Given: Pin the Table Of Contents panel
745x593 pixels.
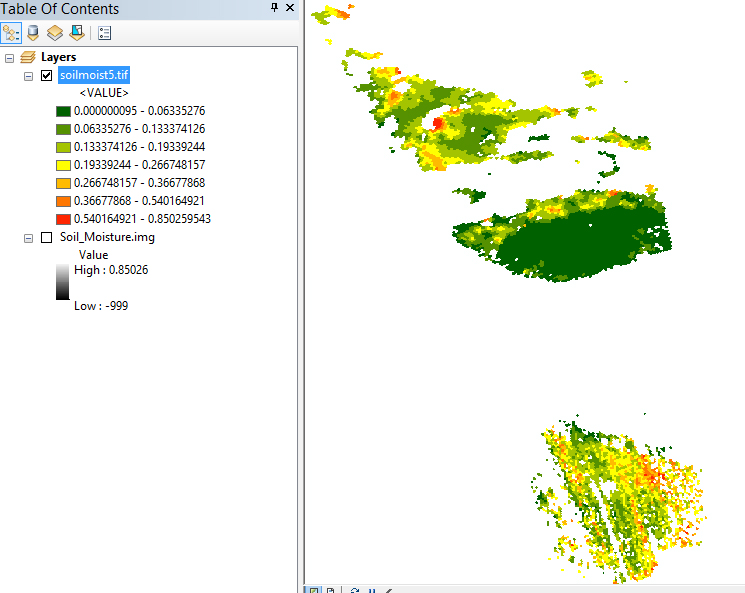Looking at the screenshot, I should 275,9.
